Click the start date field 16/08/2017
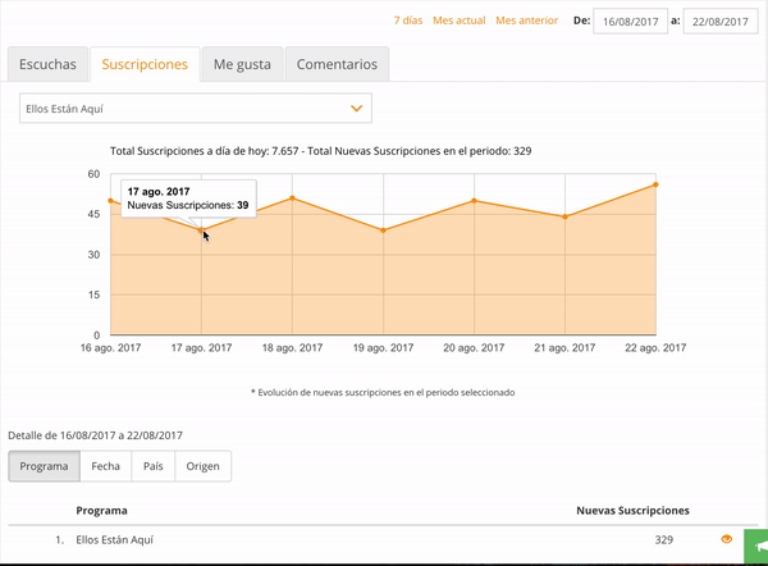The height and width of the screenshot is (566, 768). click(x=630, y=22)
